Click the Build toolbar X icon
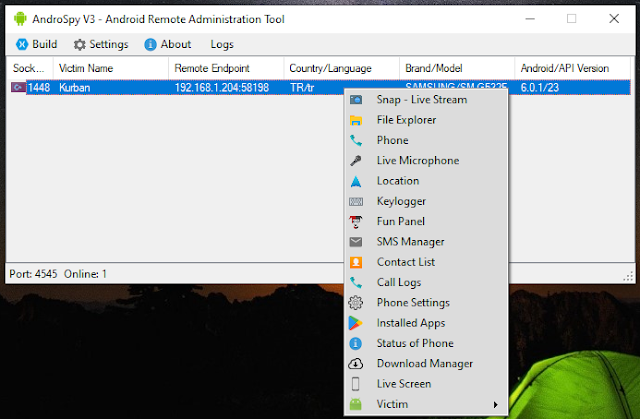Viewport: 640px width, 419px height. tap(22, 44)
